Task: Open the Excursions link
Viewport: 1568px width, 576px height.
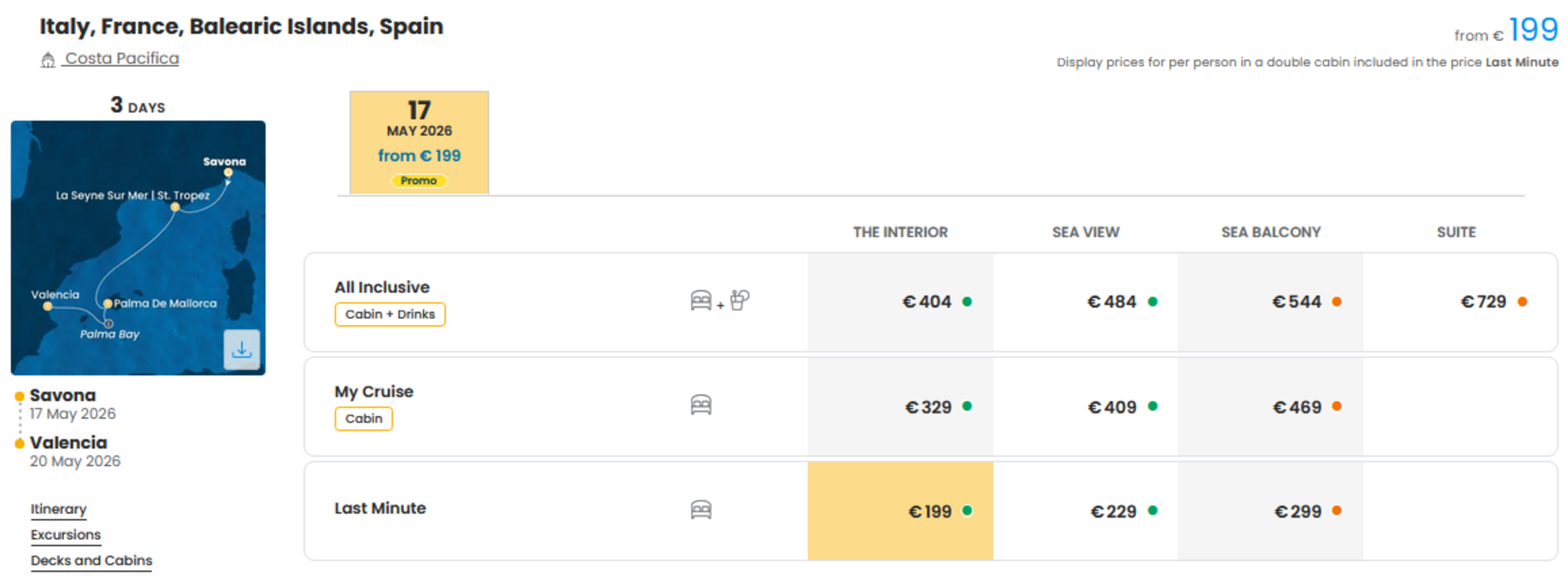Action: point(66,535)
